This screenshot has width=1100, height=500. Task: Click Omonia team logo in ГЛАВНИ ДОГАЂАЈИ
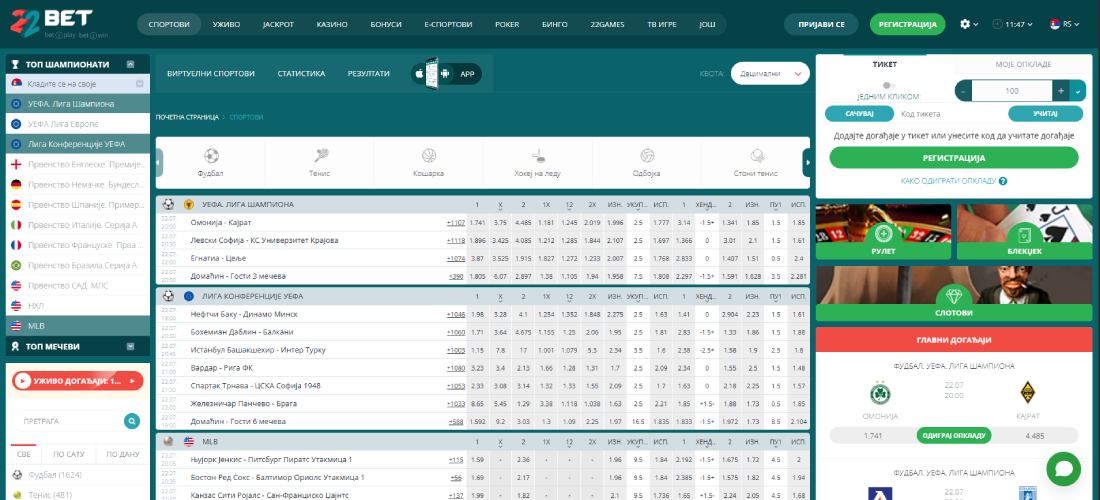(x=880, y=393)
